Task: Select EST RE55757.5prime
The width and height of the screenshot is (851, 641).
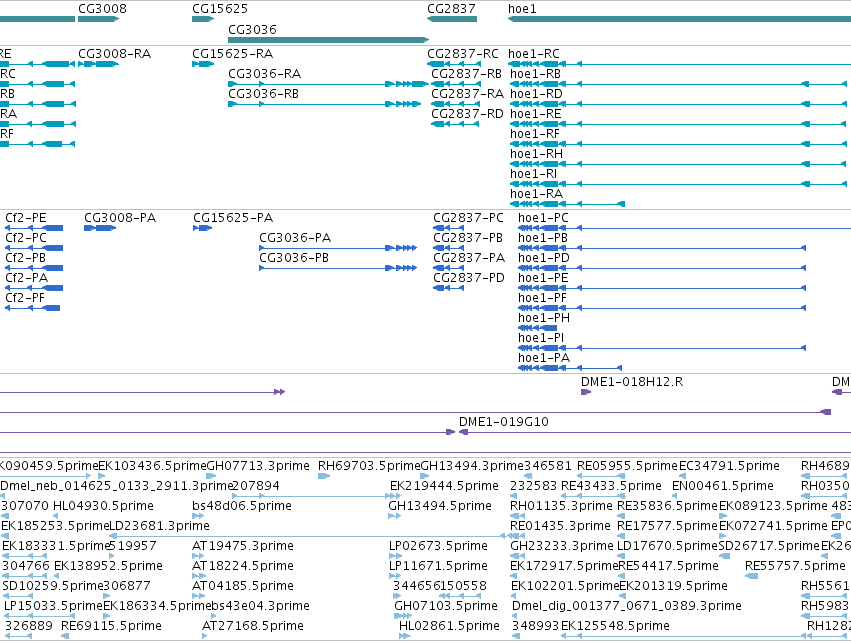Action: coord(795,567)
